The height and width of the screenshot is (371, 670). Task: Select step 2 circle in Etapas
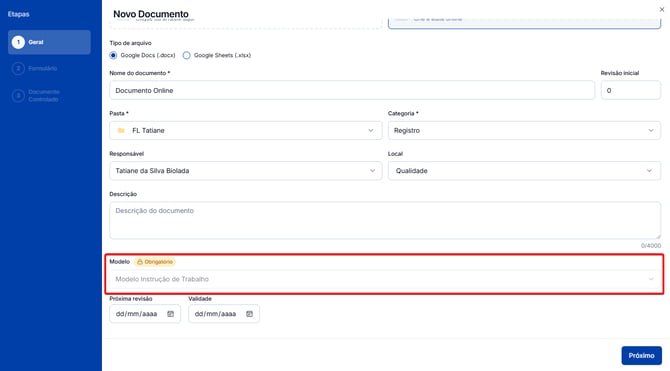pyautogui.click(x=18, y=68)
